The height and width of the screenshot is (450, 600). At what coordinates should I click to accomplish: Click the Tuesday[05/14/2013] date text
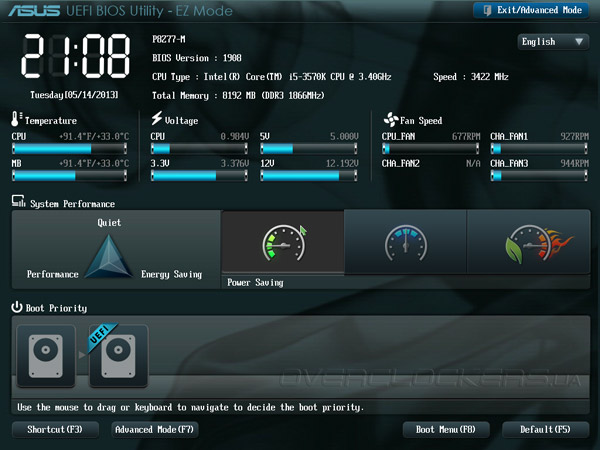pos(74,95)
